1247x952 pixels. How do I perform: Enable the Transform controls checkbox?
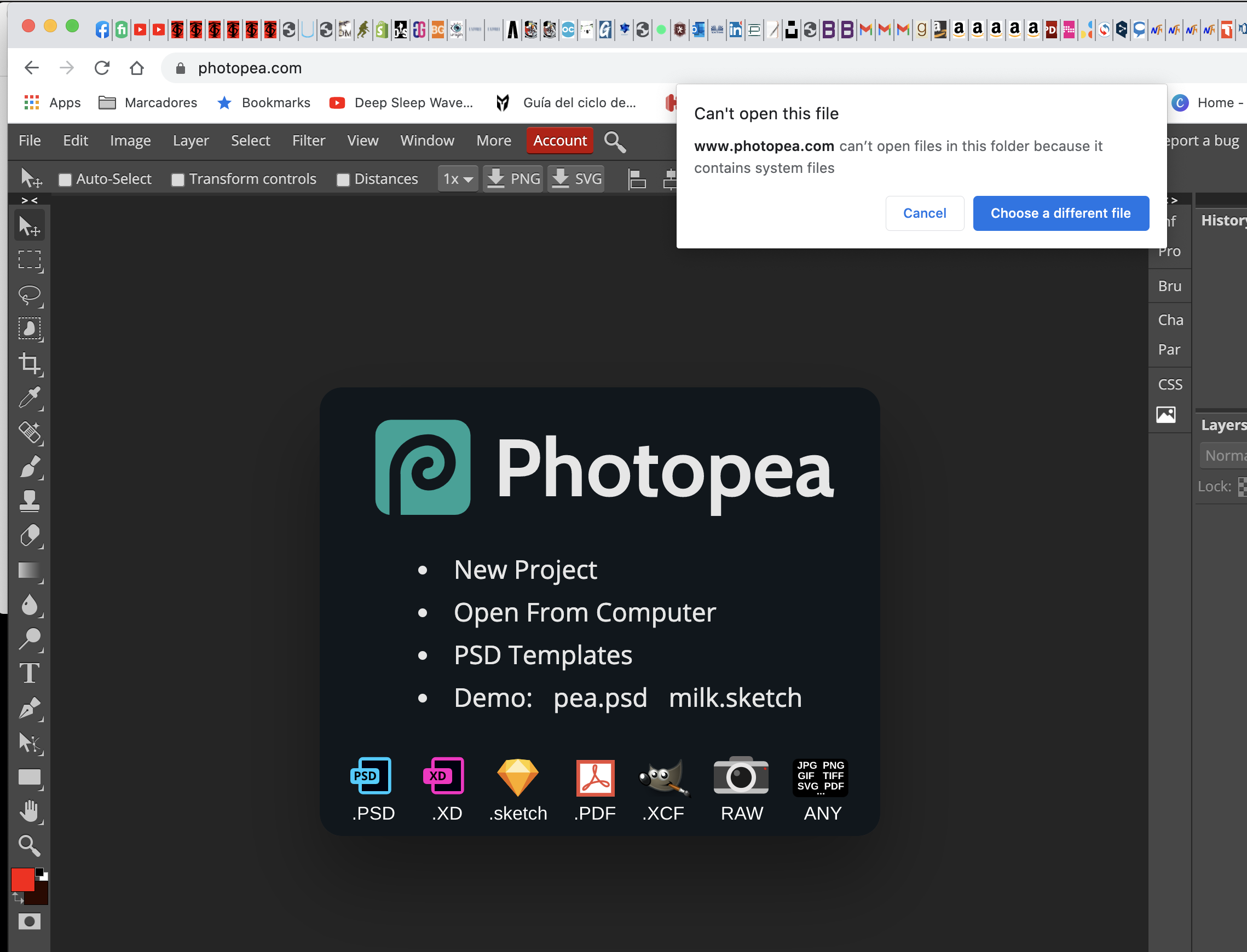coord(178,179)
